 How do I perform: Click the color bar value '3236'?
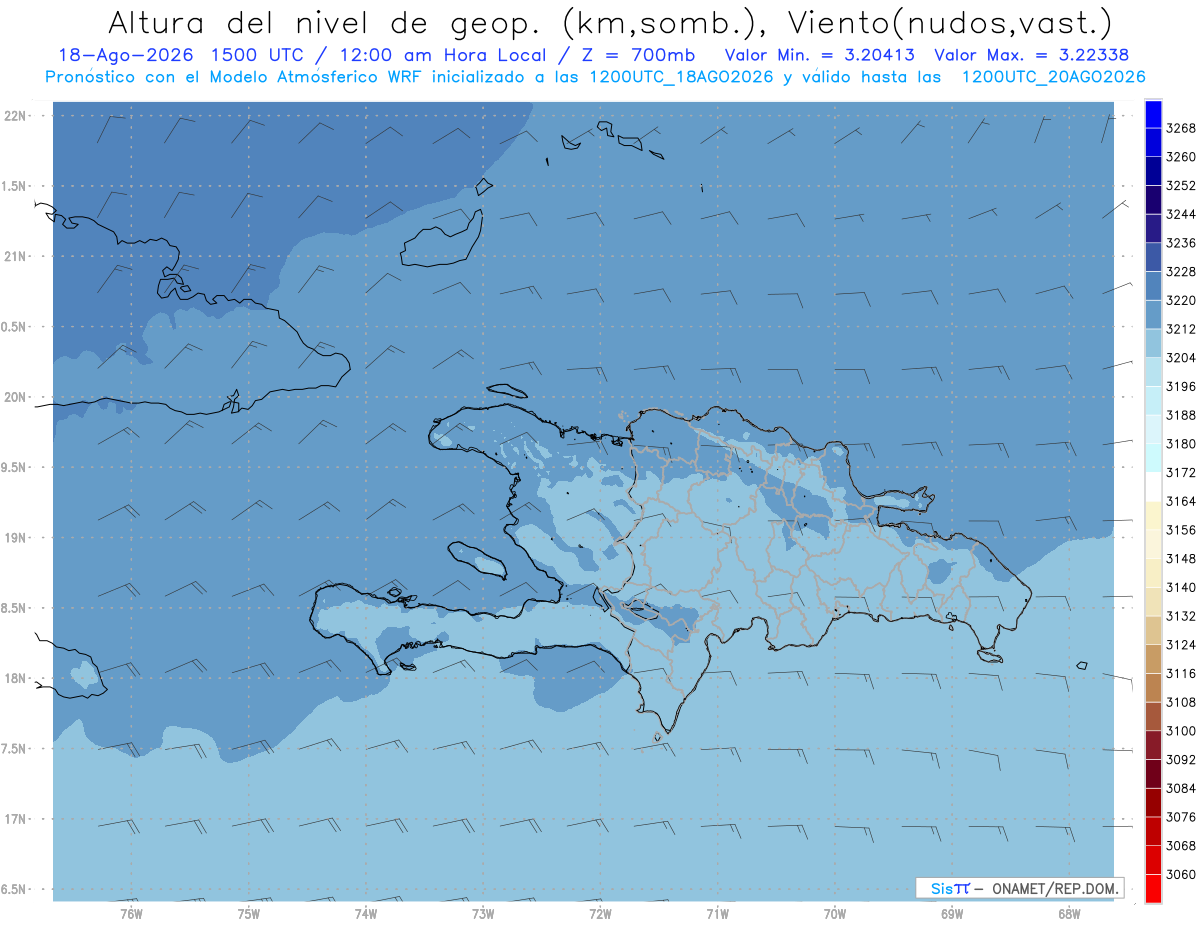pyautogui.click(x=1181, y=243)
